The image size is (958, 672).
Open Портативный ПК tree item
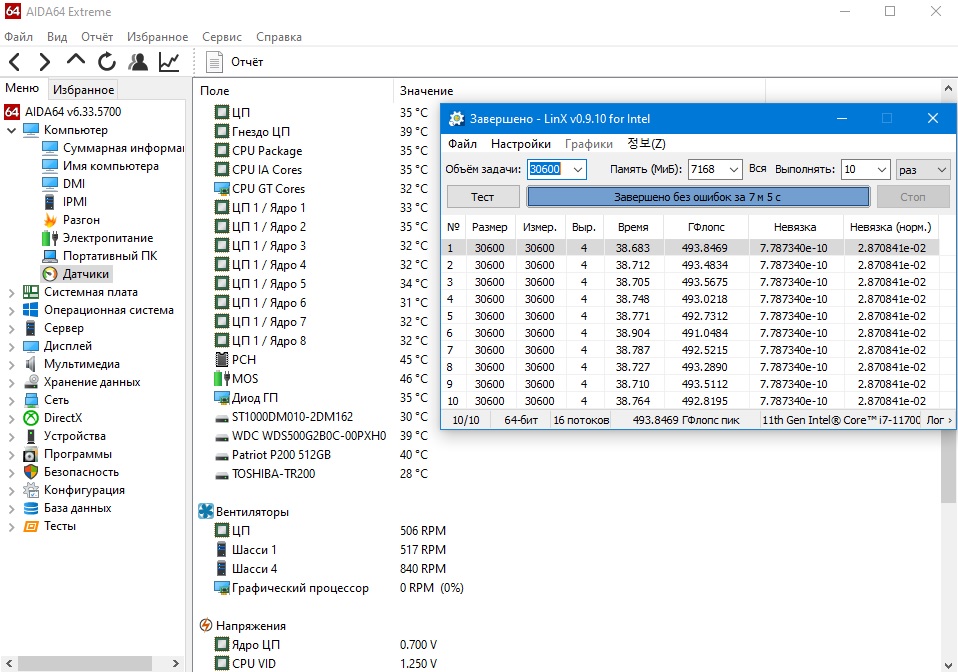tap(109, 255)
